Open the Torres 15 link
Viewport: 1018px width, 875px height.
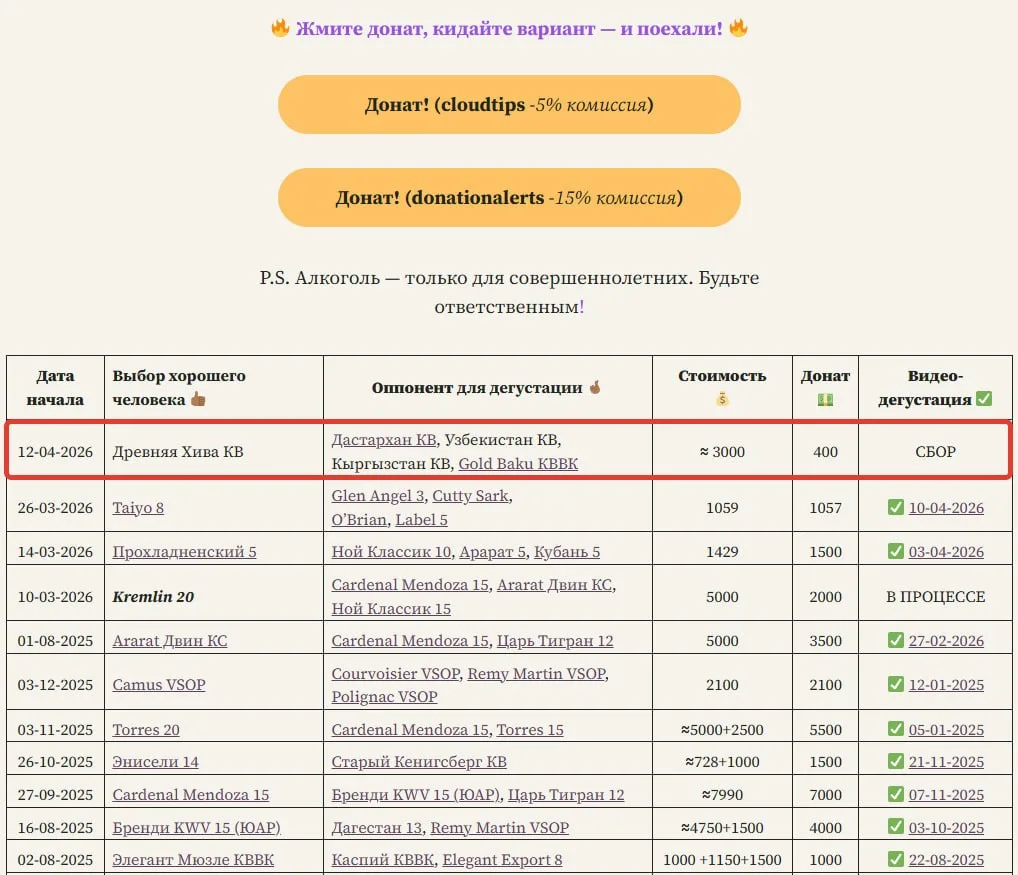(x=530, y=730)
